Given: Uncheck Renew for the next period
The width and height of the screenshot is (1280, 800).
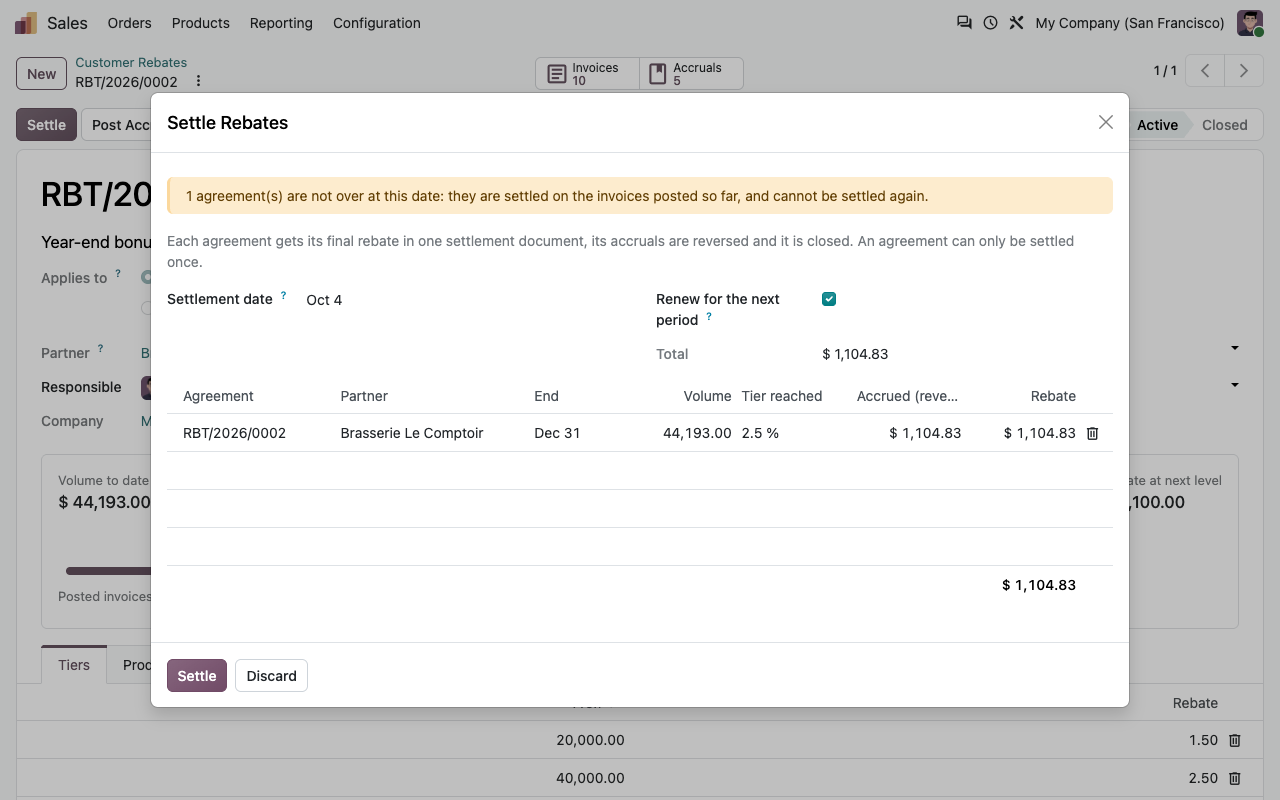Looking at the screenshot, I should [x=829, y=299].
